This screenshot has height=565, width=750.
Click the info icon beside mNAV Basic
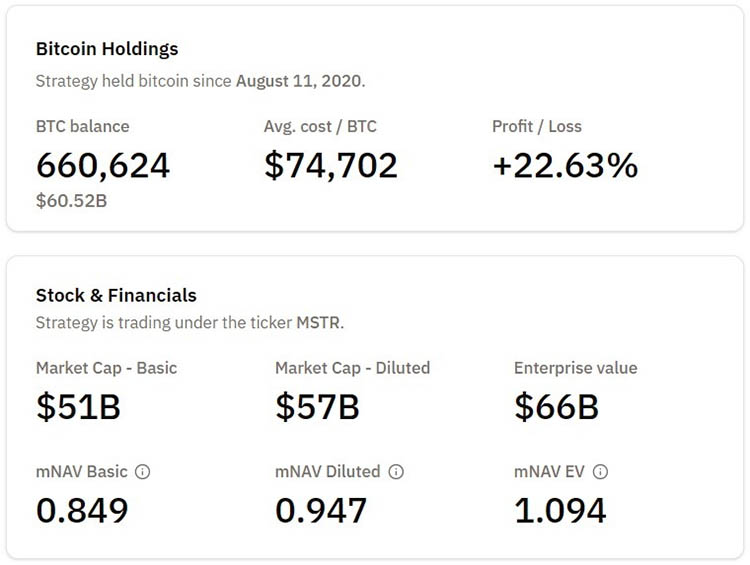(x=142, y=471)
